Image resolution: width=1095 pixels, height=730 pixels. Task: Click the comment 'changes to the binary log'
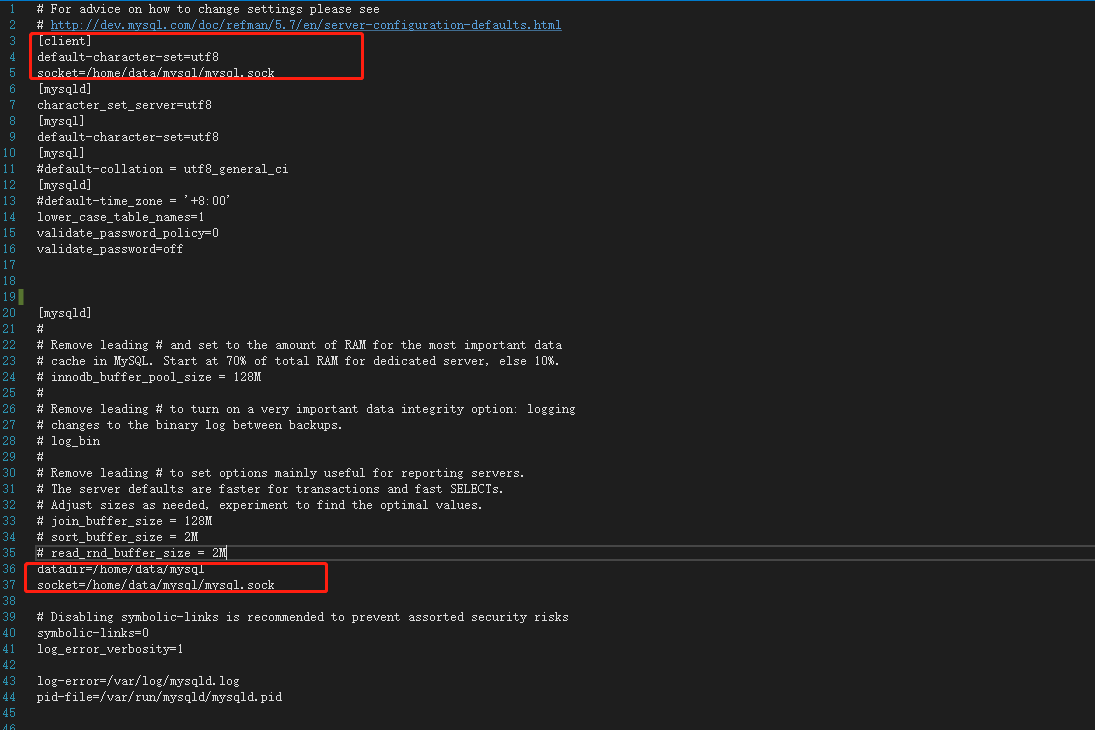(189, 425)
